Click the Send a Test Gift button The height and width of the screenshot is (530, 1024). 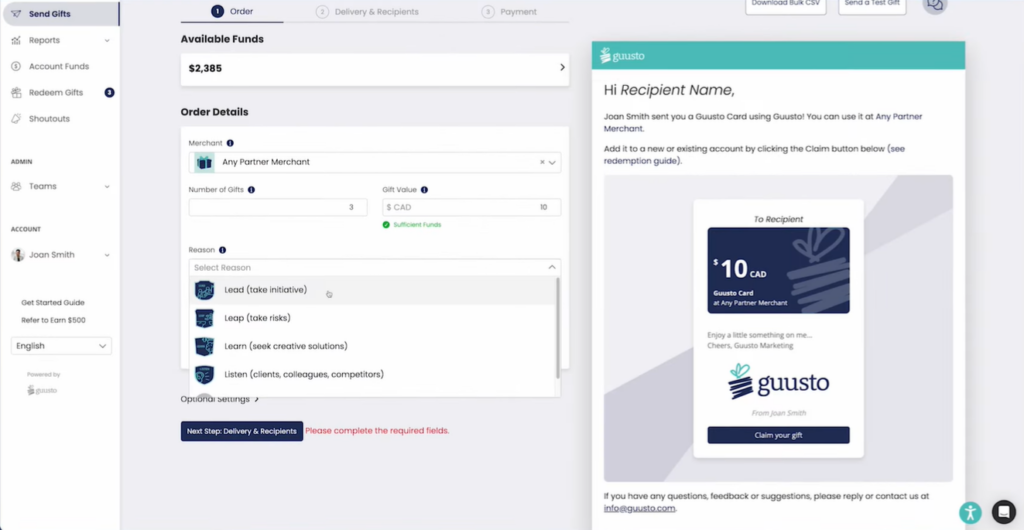(x=872, y=4)
